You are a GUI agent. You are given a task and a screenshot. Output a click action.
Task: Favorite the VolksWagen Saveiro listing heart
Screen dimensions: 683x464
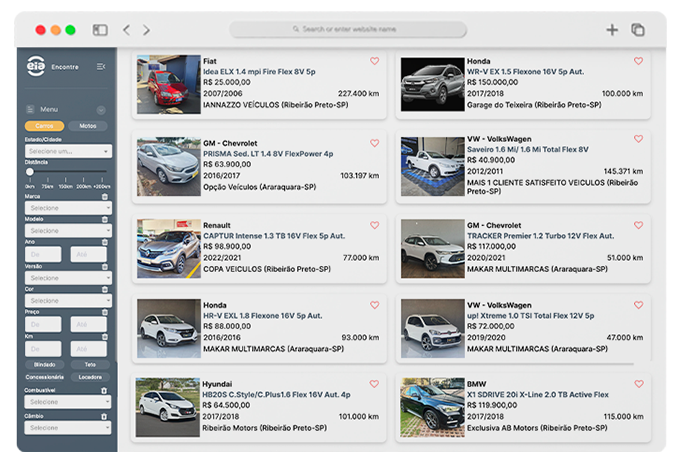639,139
